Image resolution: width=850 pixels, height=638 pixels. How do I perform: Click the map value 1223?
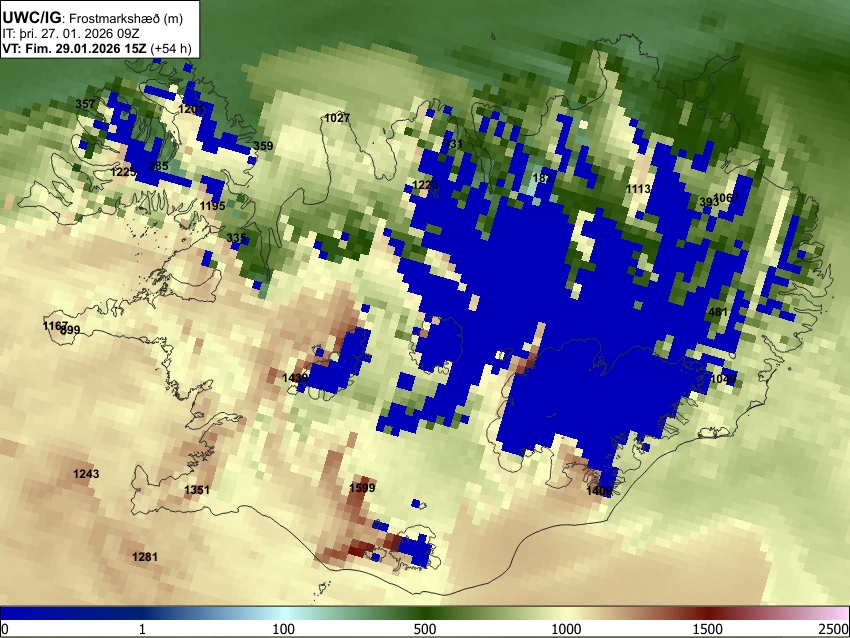click(x=426, y=185)
